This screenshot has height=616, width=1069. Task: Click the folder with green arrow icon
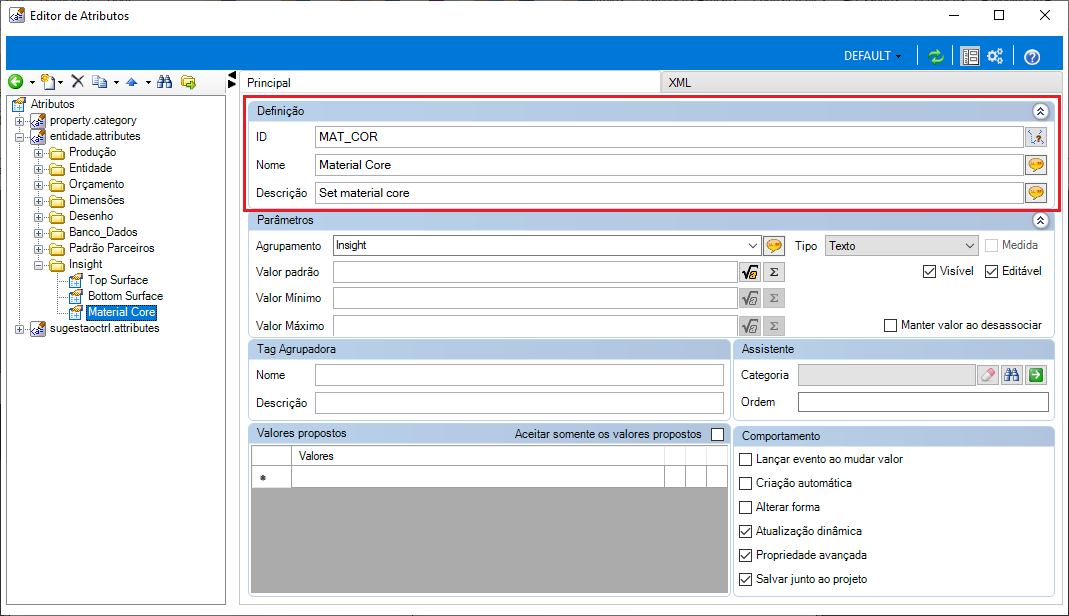point(188,82)
